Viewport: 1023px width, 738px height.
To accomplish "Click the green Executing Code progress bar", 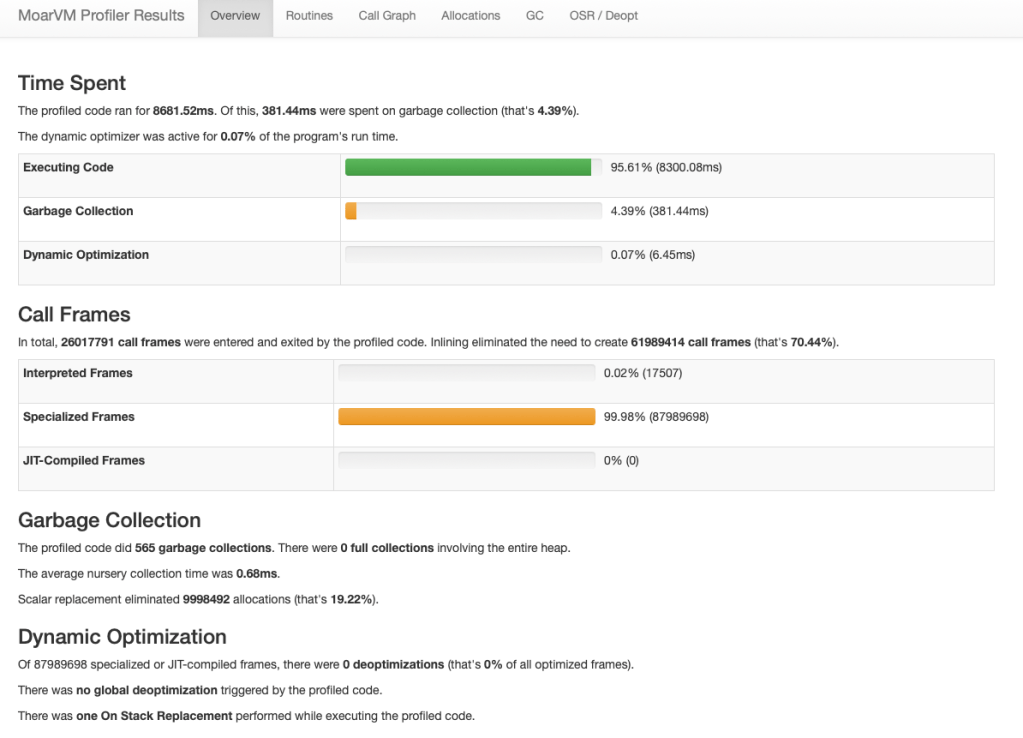I will (468, 167).
